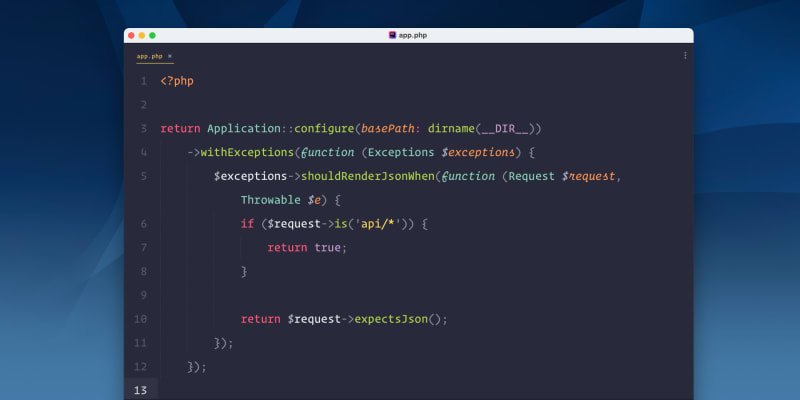Click the green maximize window button
The height and width of the screenshot is (400, 800).
153,35
